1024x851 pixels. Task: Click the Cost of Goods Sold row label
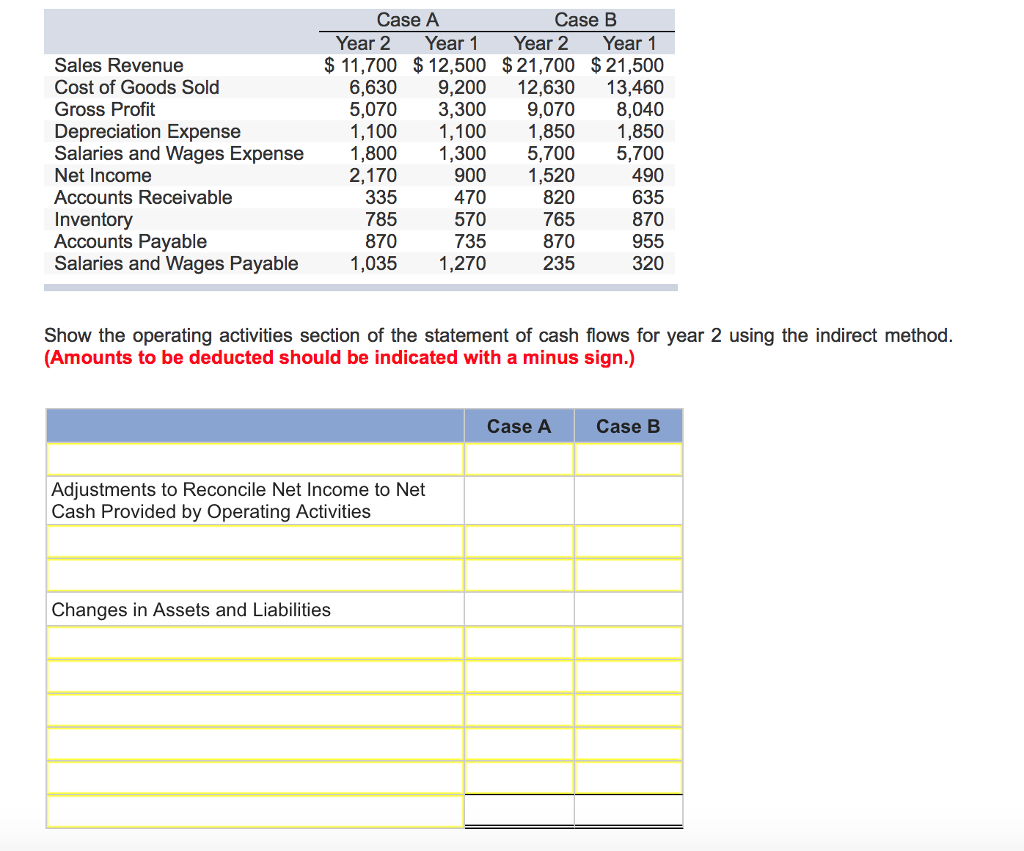pyautogui.click(x=123, y=87)
